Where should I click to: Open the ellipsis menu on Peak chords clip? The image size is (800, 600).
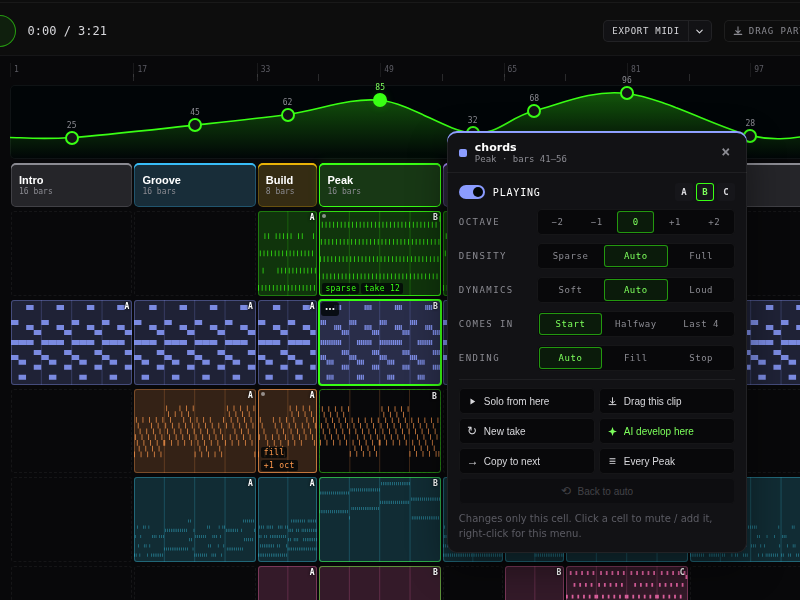click(x=330, y=309)
